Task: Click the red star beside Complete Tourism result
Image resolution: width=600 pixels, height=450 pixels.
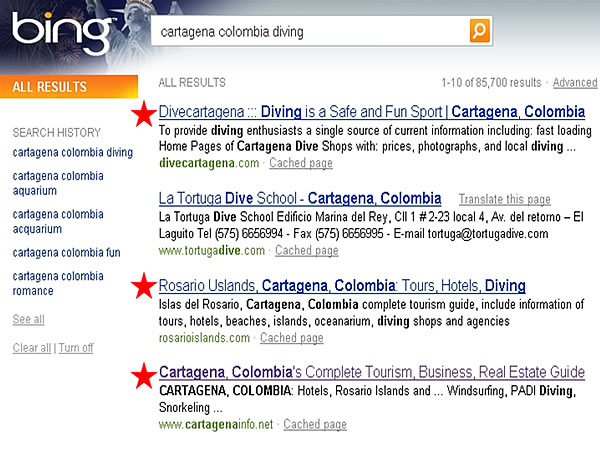Action: [x=145, y=374]
